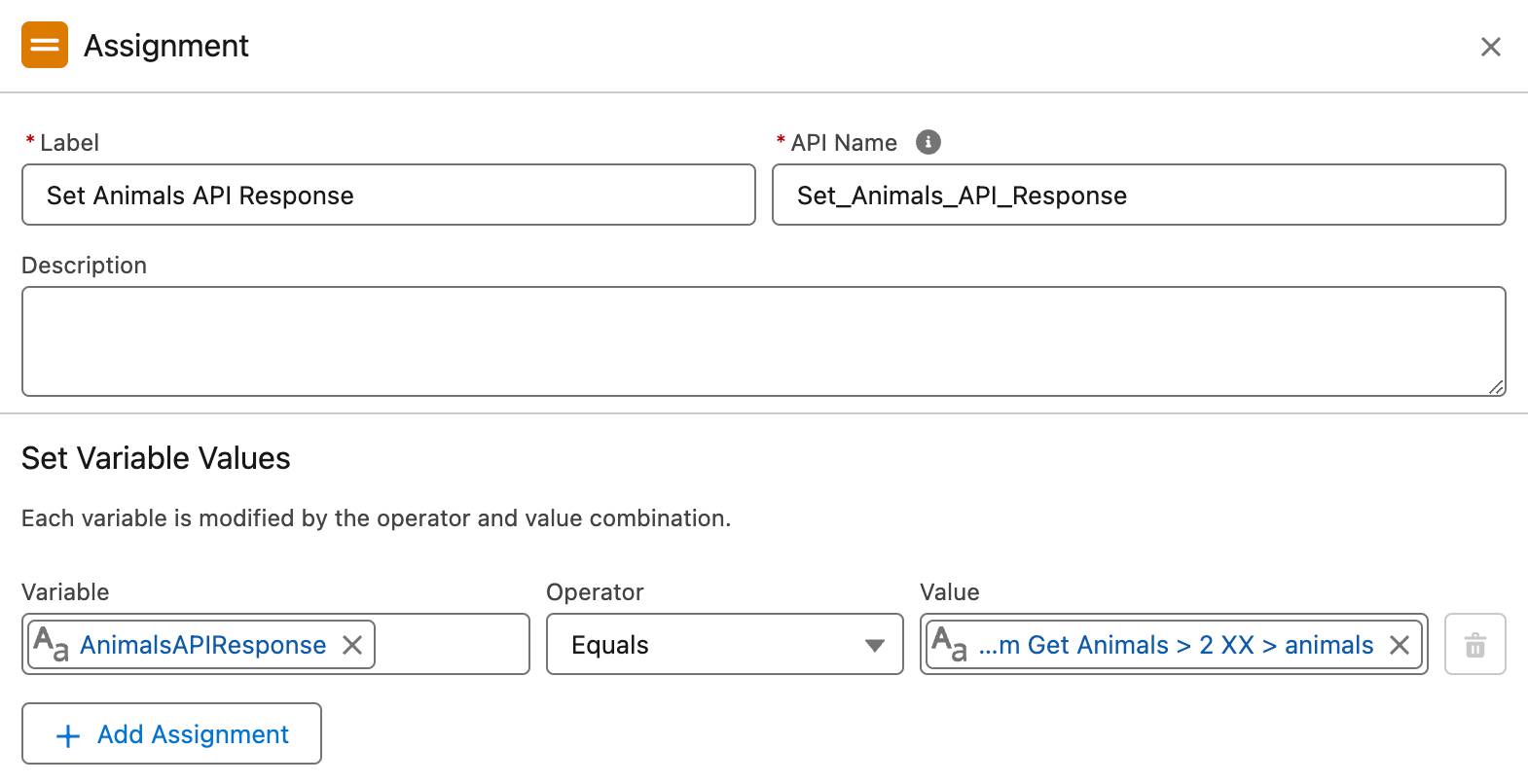Click into the Label text field
Viewport: 1528px width, 784px height.
387,196
